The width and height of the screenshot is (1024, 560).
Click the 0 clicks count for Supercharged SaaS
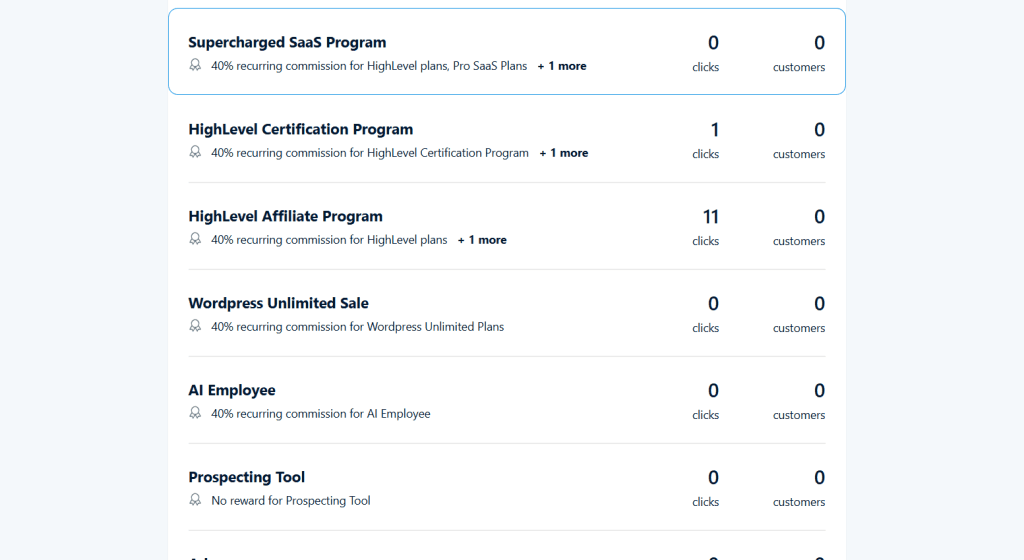coord(713,43)
